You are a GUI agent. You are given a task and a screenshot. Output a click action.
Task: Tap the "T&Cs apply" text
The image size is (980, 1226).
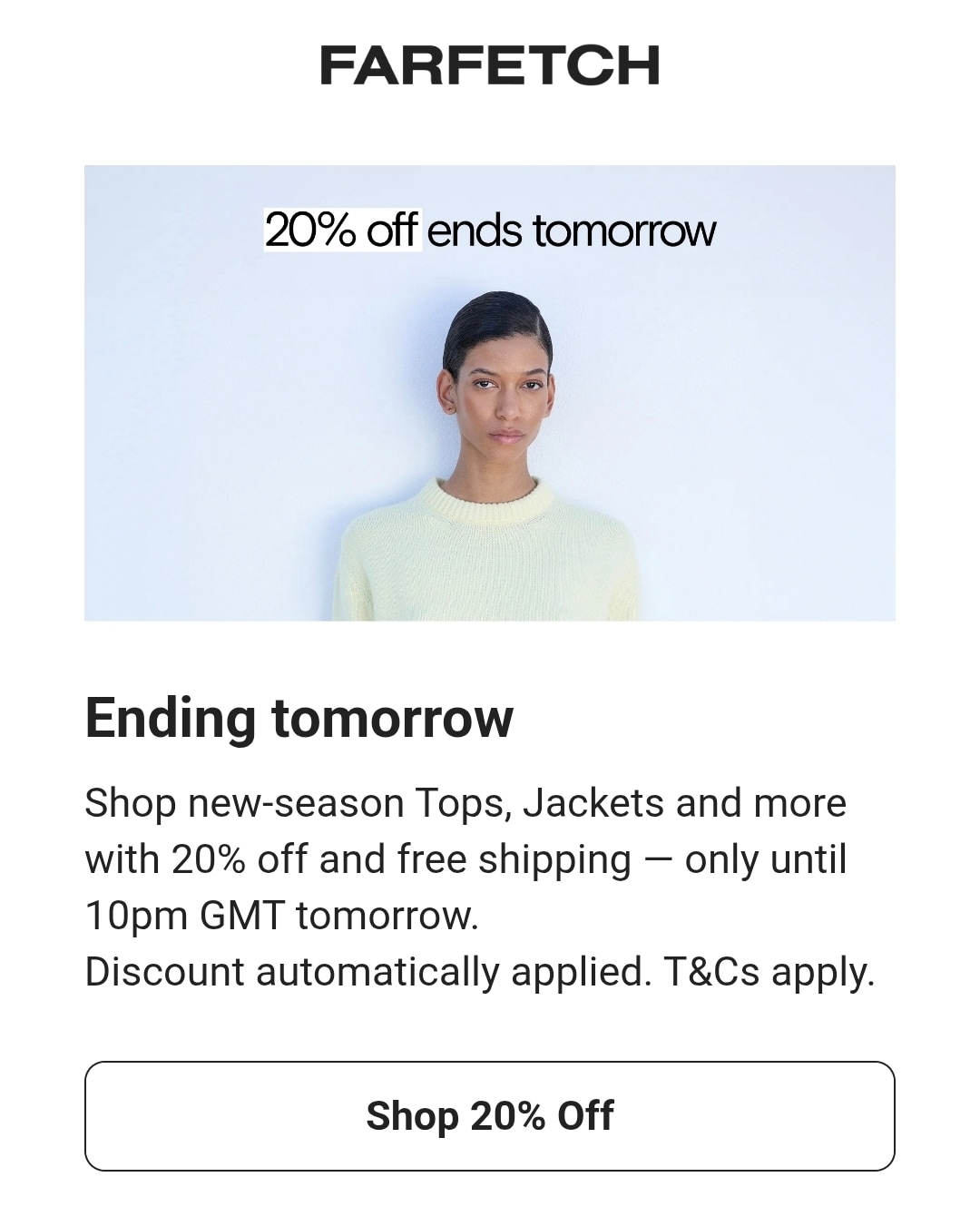tap(769, 971)
